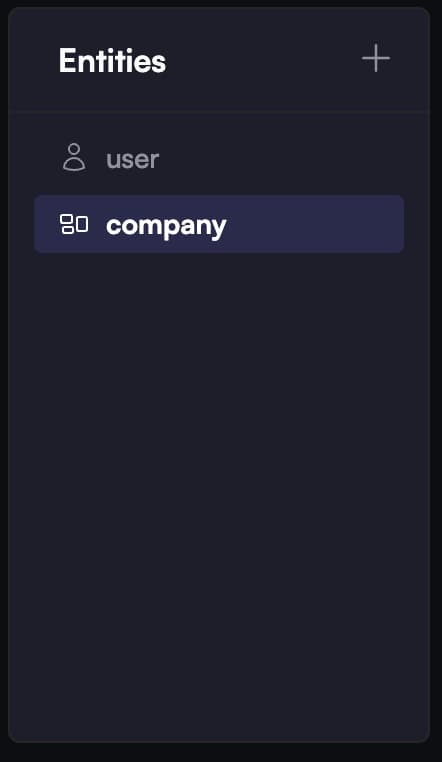
Task: Click empty area below company entry
Action: pyautogui.click(x=219, y=486)
